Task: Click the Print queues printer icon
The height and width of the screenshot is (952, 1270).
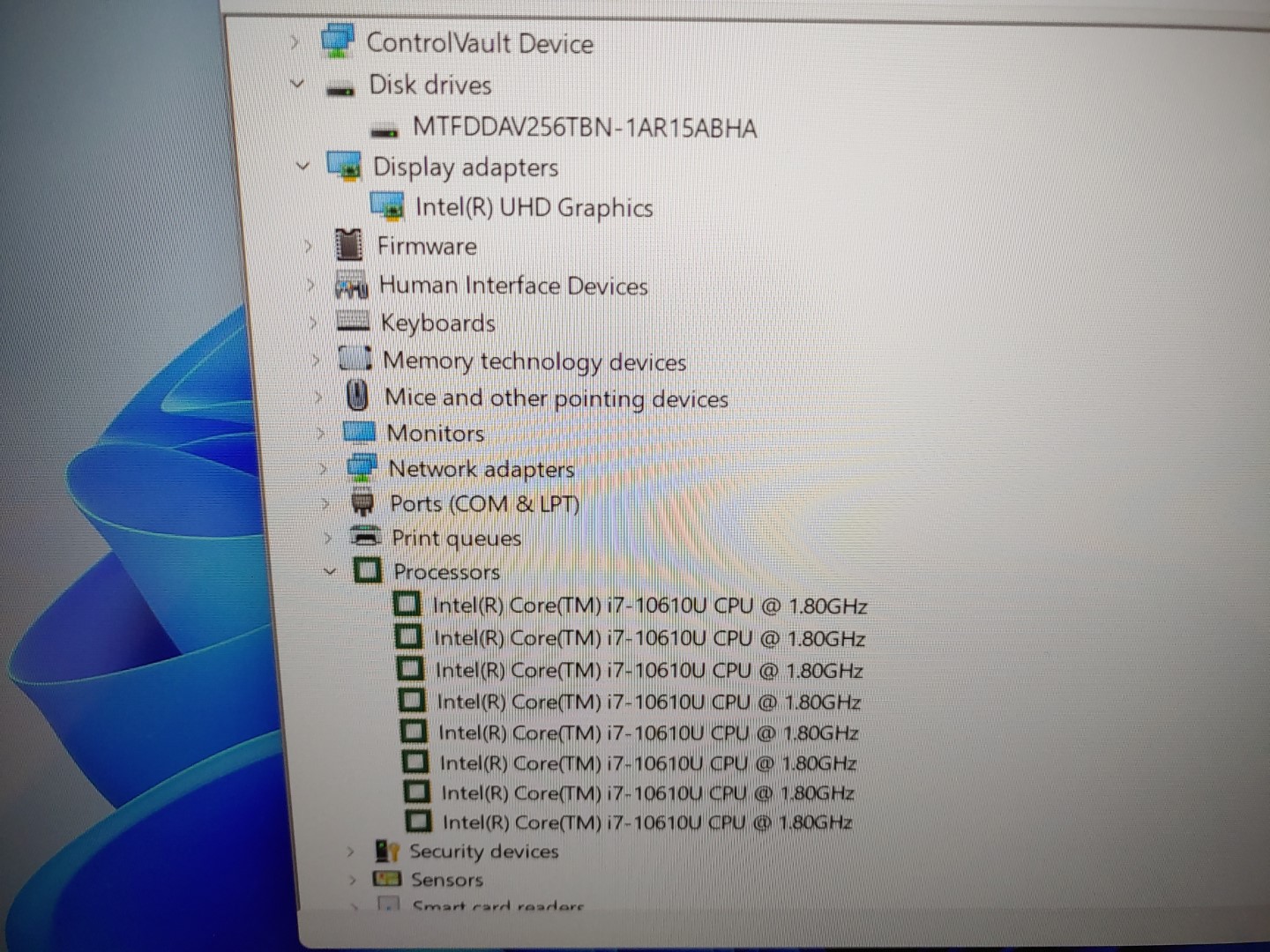Action: [365, 536]
